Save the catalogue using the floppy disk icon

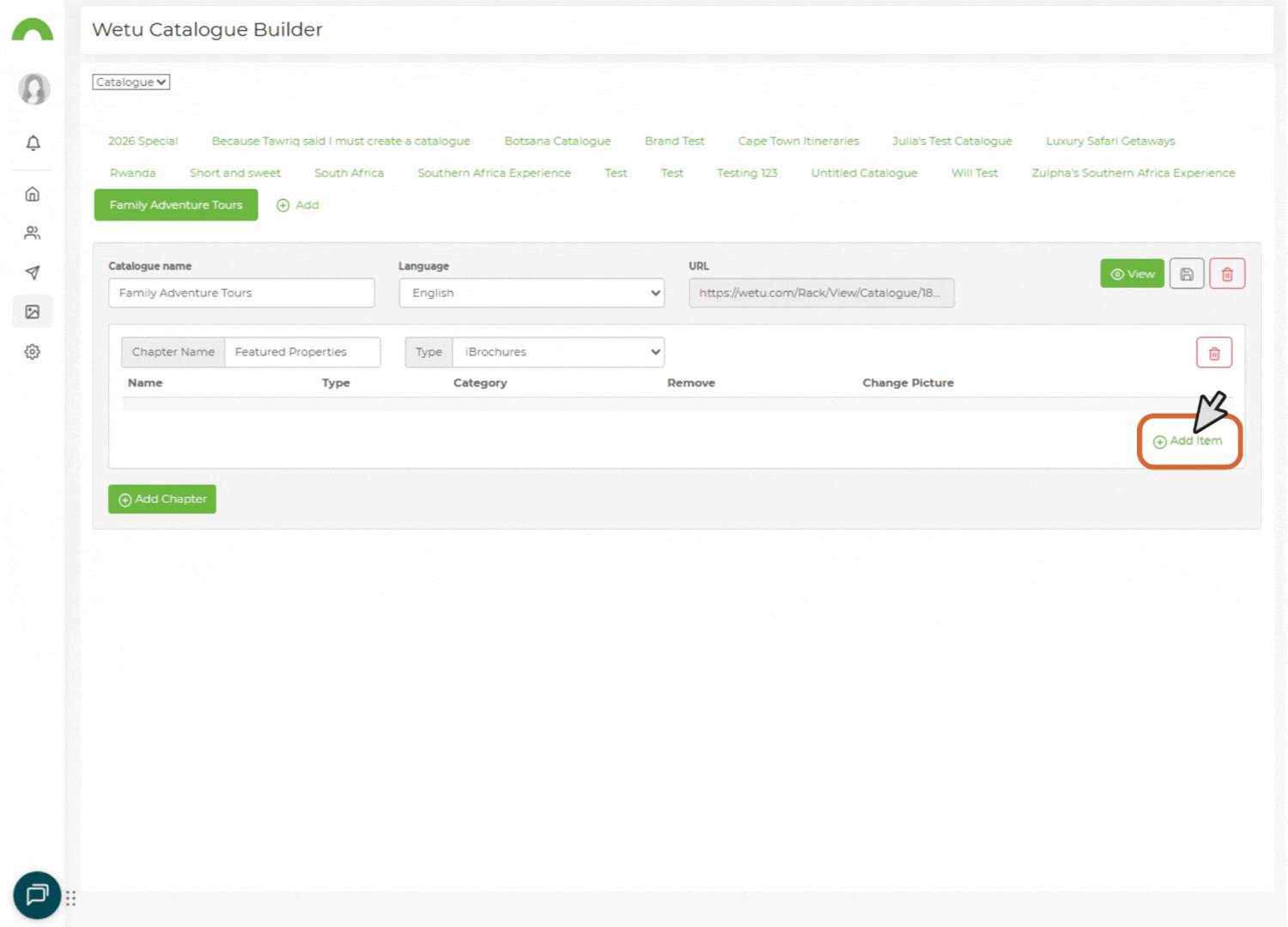pos(1187,273)
